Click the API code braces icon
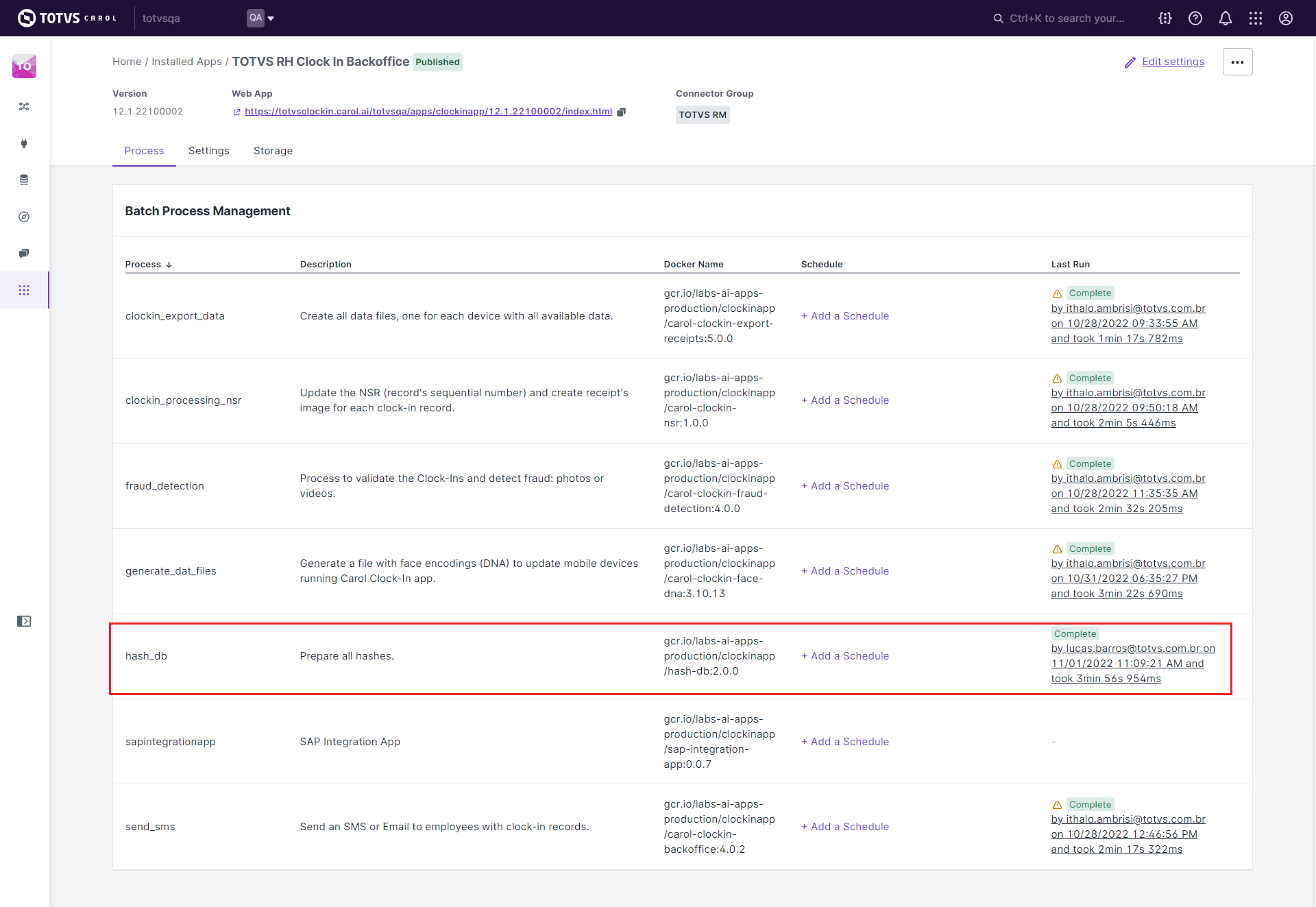 click(x=1165, y=19)
